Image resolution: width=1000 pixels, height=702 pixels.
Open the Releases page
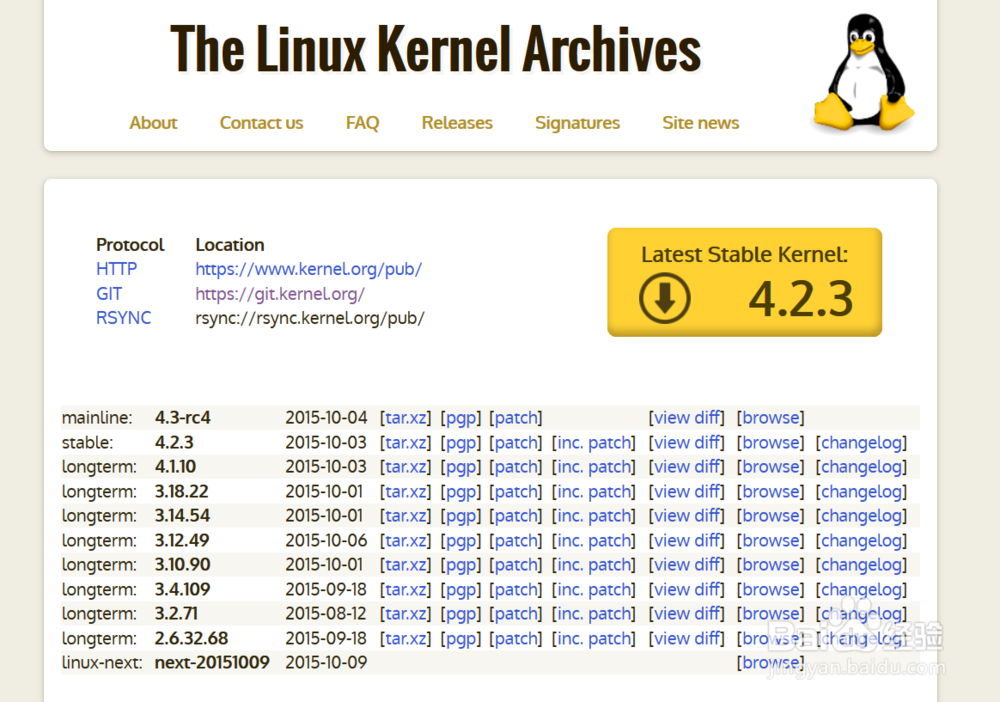[x=457, y=122]
